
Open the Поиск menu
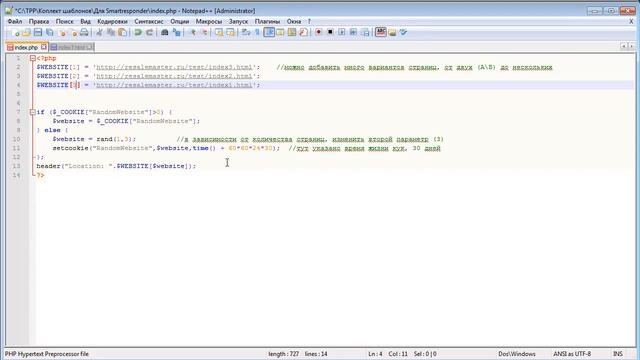[64, 21]
